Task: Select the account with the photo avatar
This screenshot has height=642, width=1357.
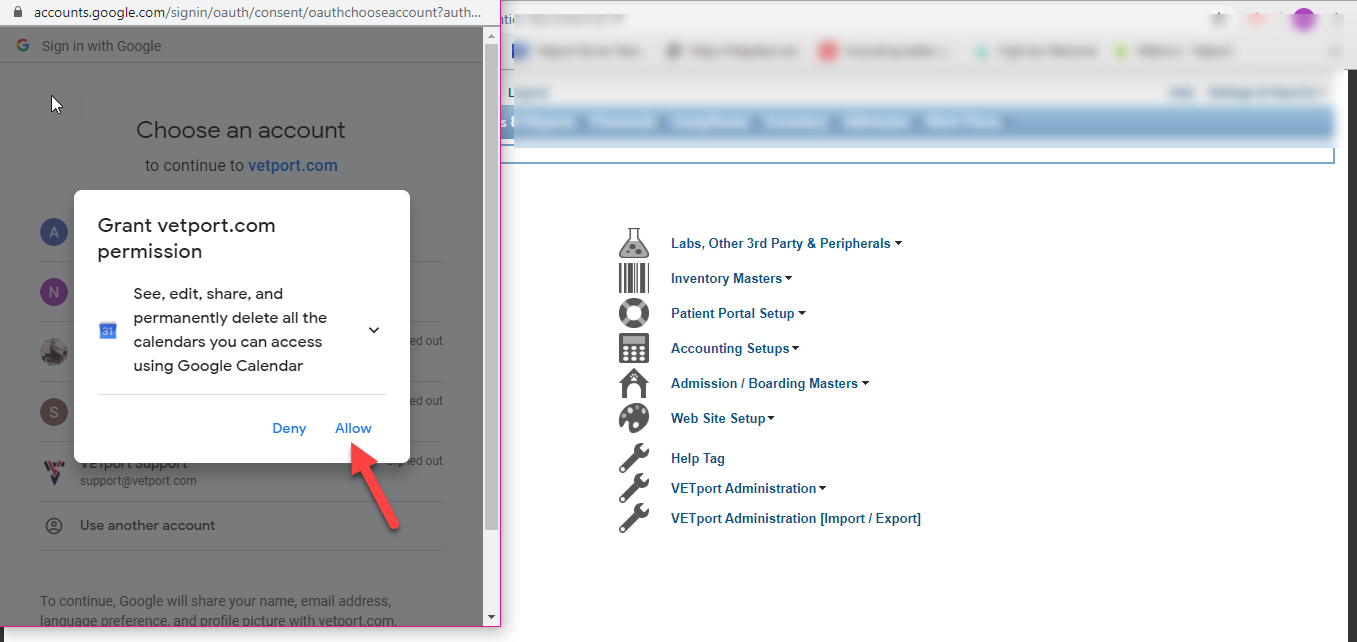Action: [54, 352]
